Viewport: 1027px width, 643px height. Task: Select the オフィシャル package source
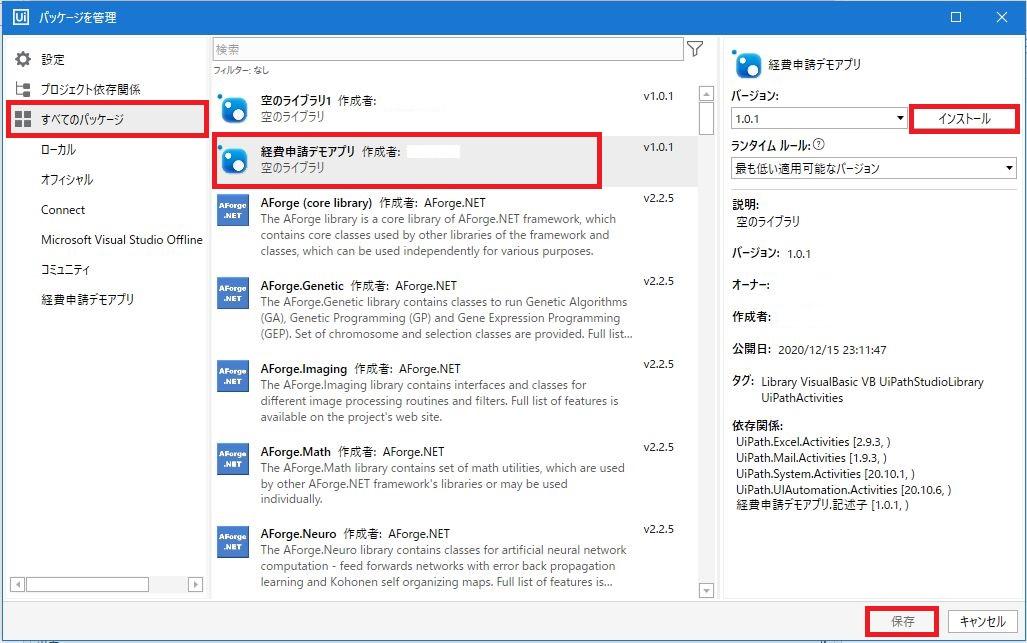pos(67,179)
